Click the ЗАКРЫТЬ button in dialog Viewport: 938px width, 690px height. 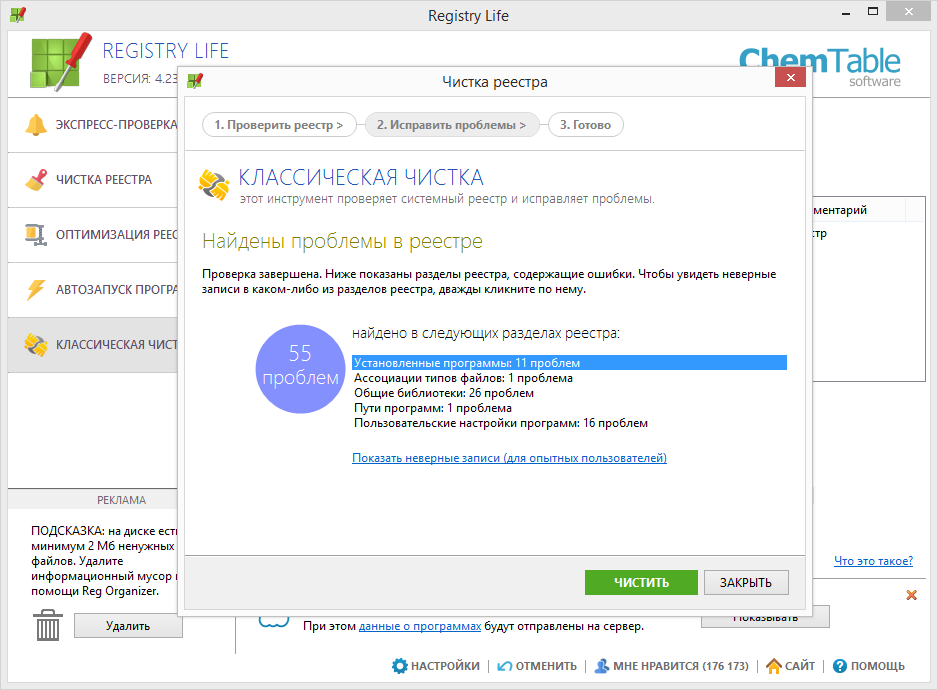pyautogui.click(x=746, y=582)
